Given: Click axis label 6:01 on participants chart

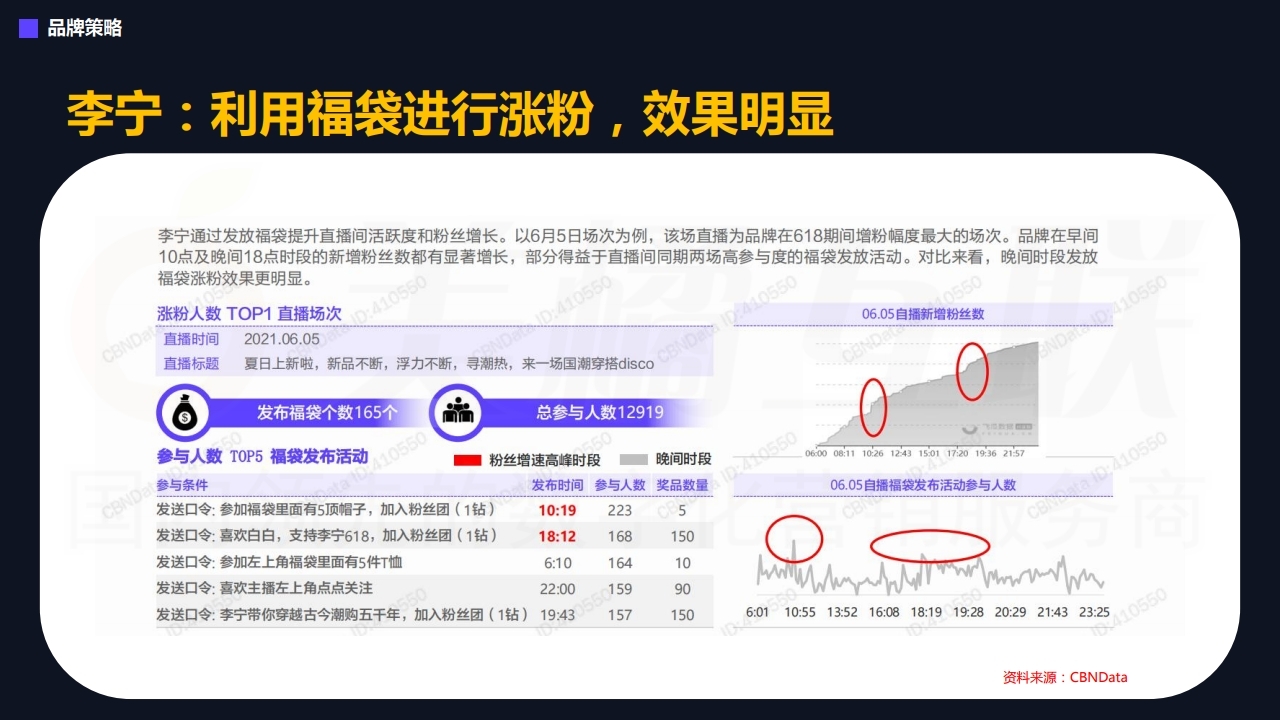Looking at the screenshot, I should [758, 612].
